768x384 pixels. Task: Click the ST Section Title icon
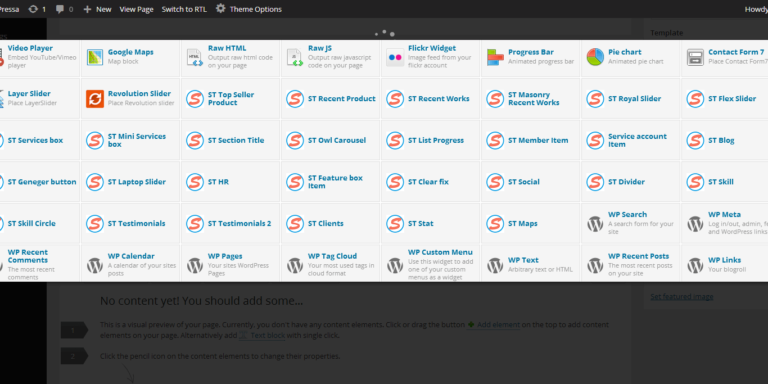pos(195,140)
